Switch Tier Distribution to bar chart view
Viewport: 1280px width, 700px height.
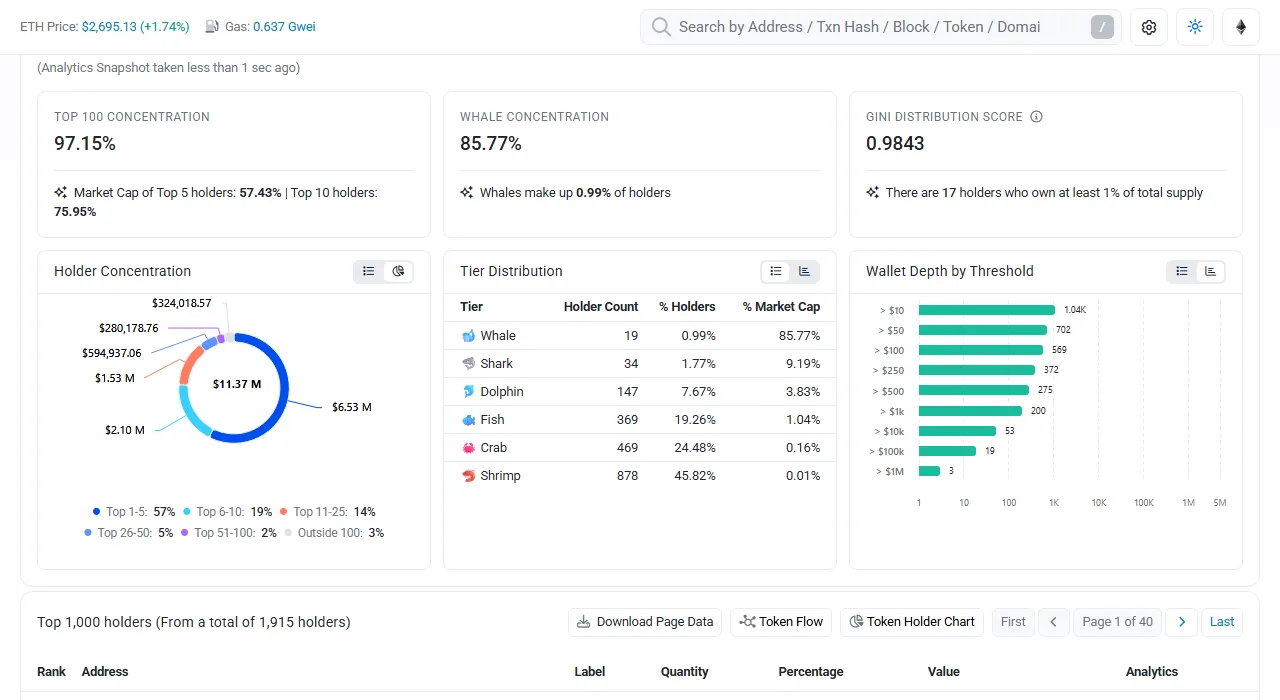pyautogui.click(x=805, y=271)
